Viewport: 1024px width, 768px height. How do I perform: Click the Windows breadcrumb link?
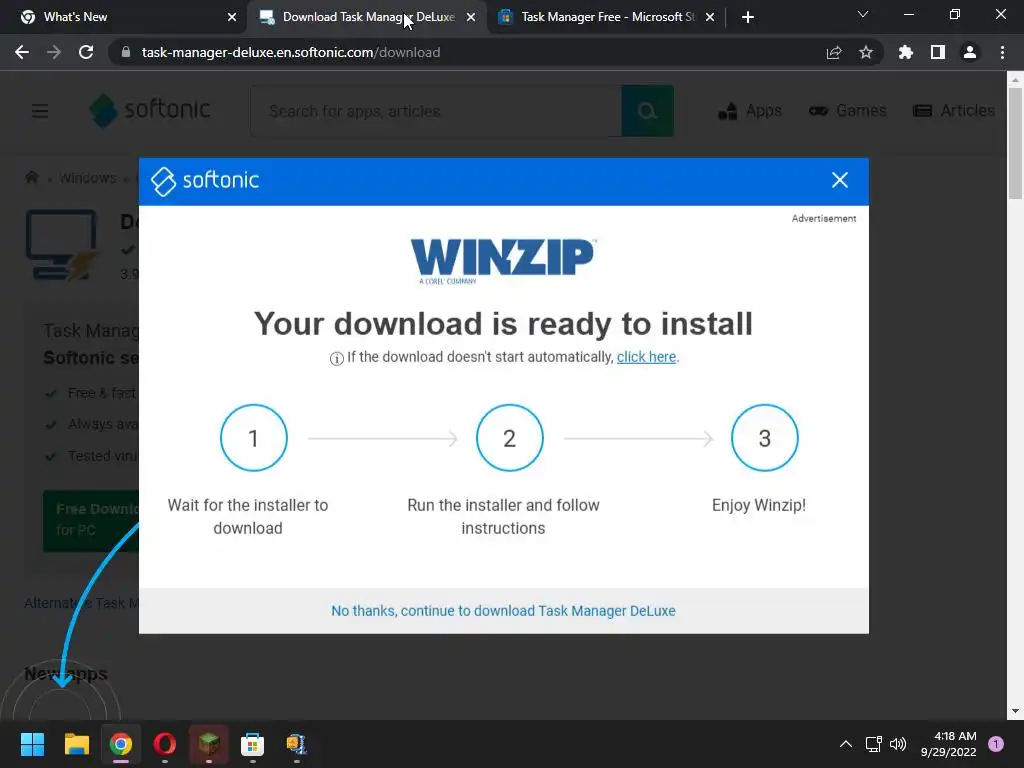88,178
